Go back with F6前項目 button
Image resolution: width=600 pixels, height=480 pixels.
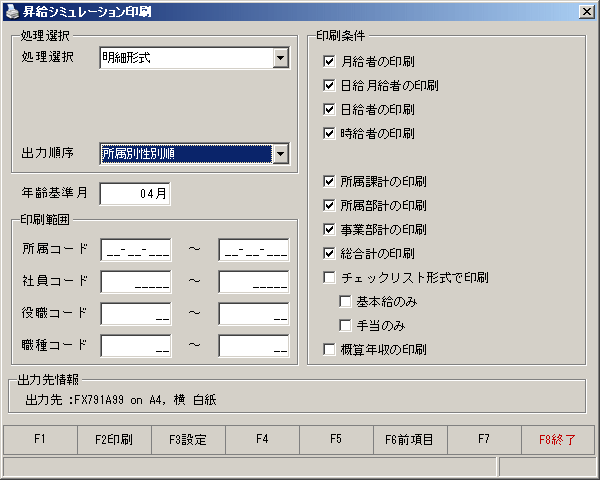tap(410, 439)
